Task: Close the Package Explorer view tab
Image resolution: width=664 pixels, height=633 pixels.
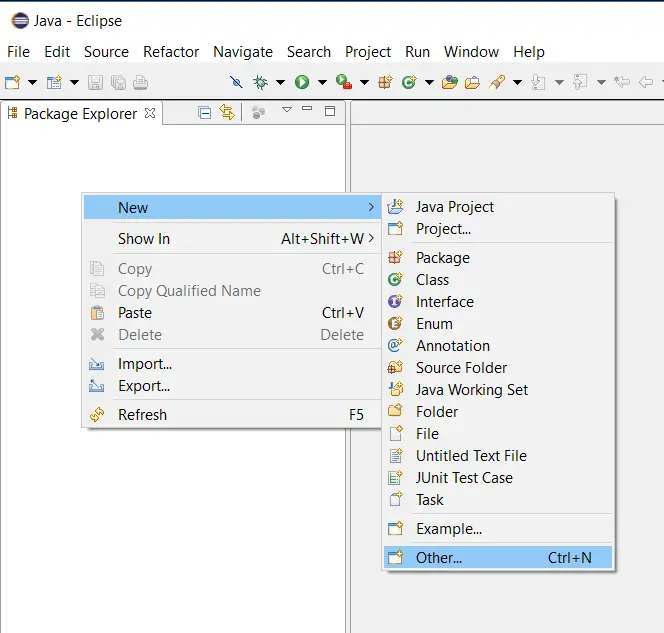Action: click(150, 113)
